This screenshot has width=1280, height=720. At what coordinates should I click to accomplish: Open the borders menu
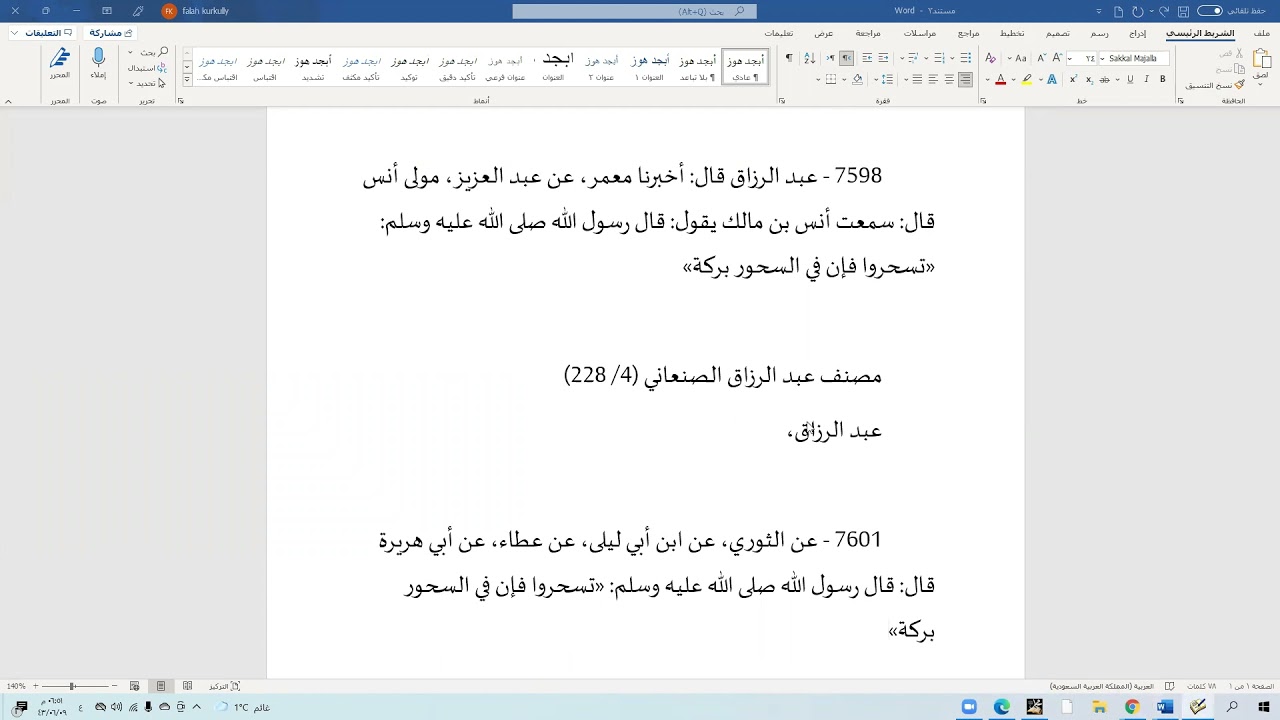click(831, 79)
